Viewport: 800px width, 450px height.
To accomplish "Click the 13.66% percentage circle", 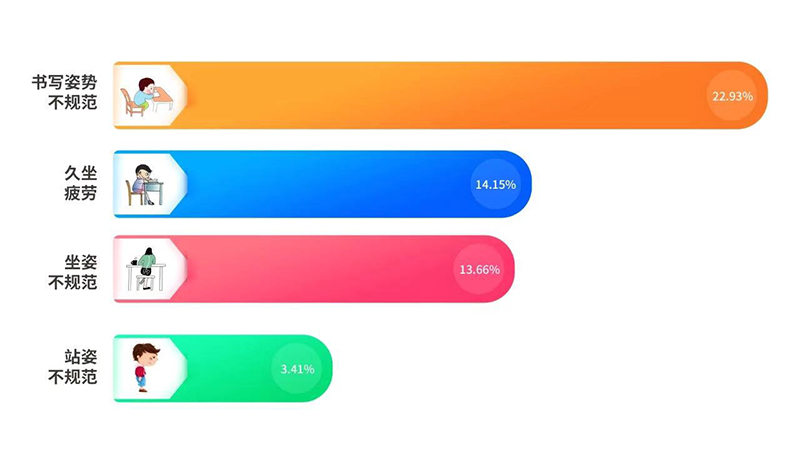I will (479, 269).
